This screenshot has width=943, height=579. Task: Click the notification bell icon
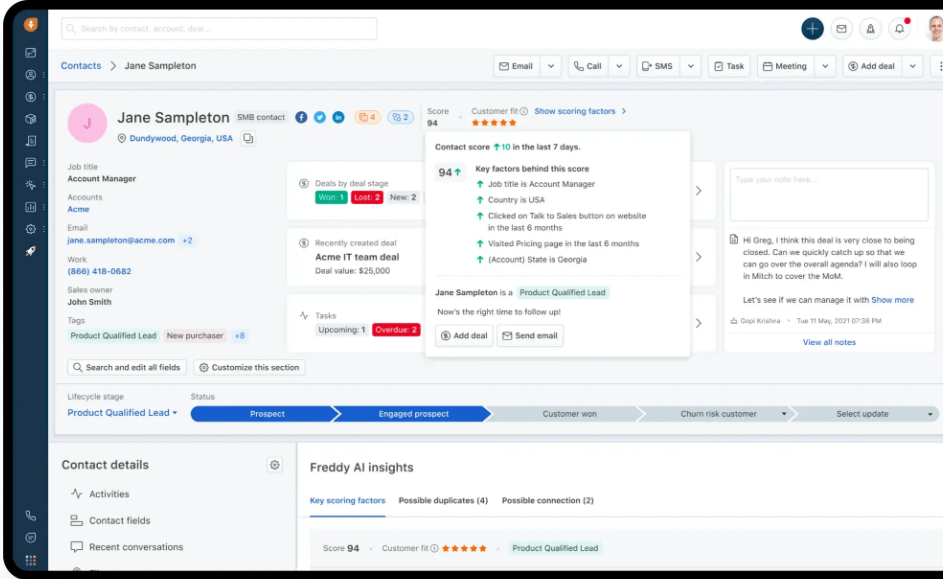point(899,29)
